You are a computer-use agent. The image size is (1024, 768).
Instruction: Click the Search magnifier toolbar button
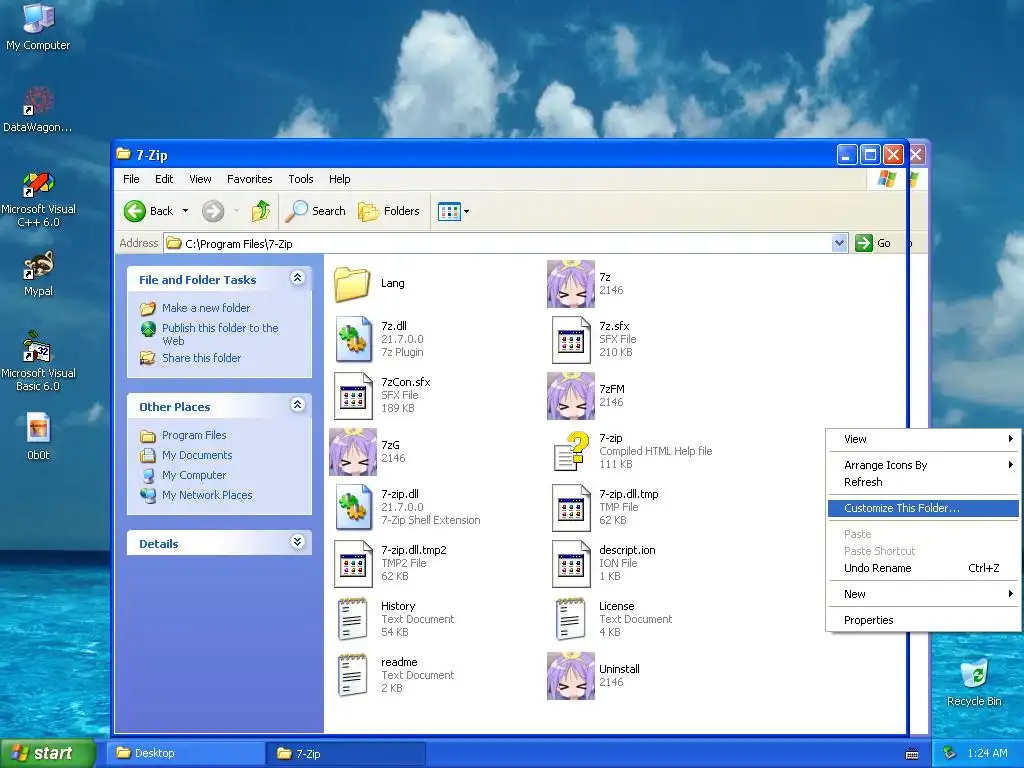(315, 211)
